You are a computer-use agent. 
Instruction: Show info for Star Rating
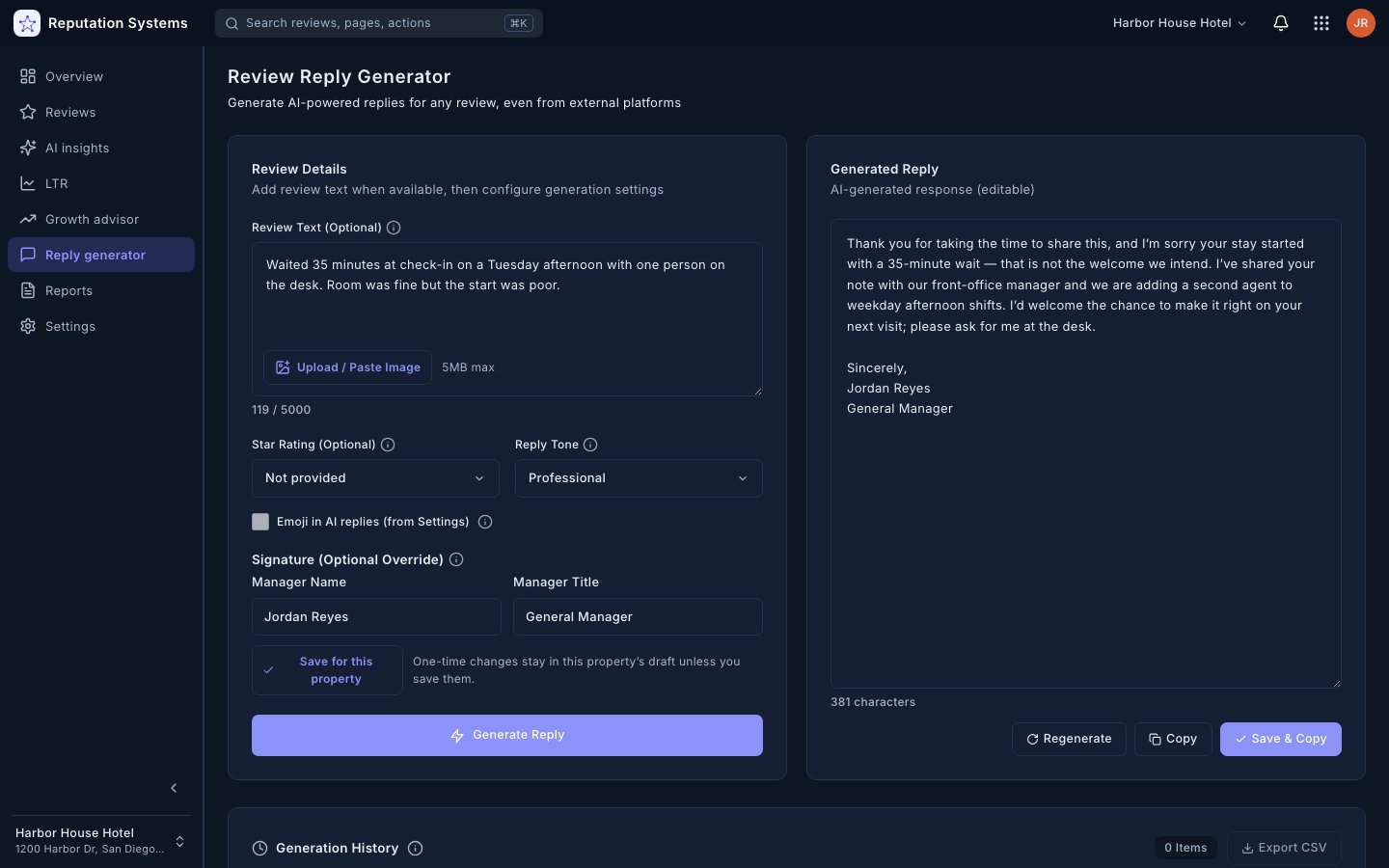pyautogui.click(x=388, y=445)
